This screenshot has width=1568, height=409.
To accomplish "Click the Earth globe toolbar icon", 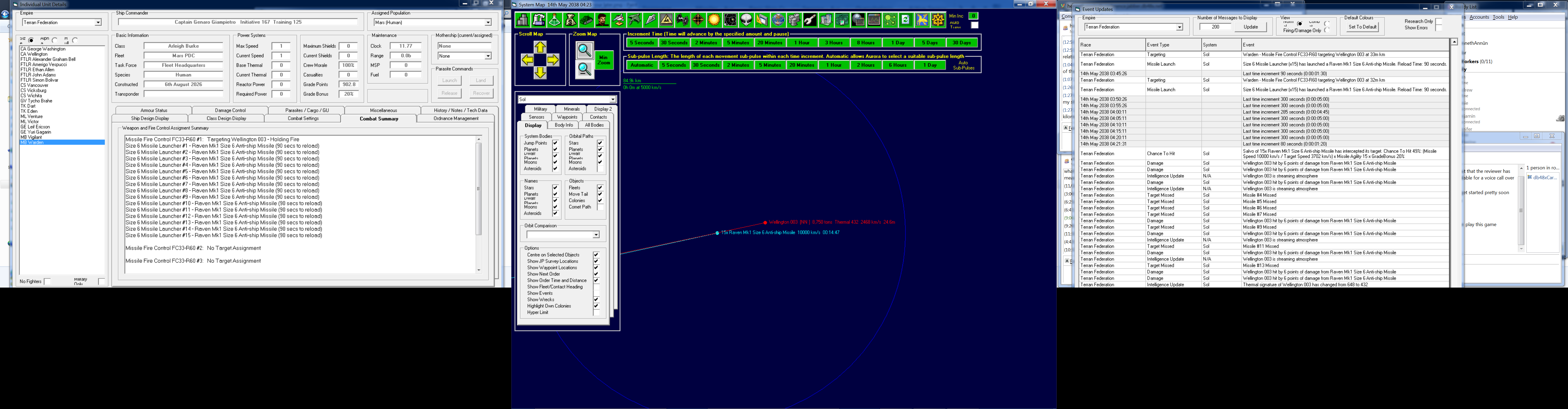I will [x=778, y=20].
